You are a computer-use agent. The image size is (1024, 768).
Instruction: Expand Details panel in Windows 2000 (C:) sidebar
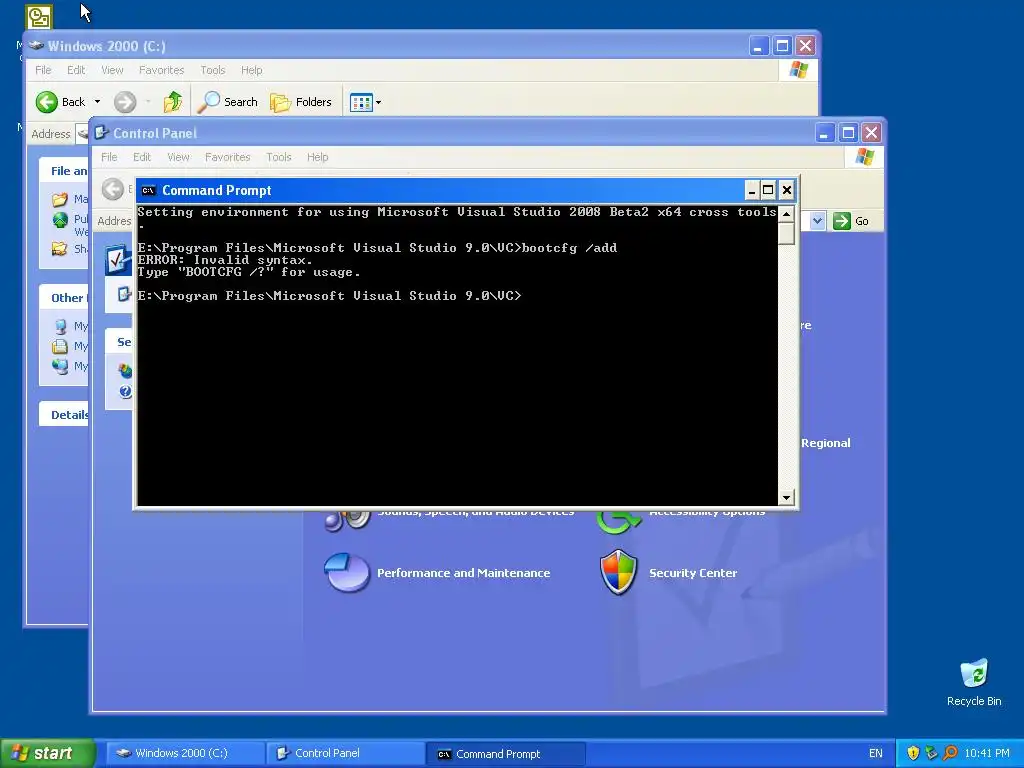[x=64, y=415]
